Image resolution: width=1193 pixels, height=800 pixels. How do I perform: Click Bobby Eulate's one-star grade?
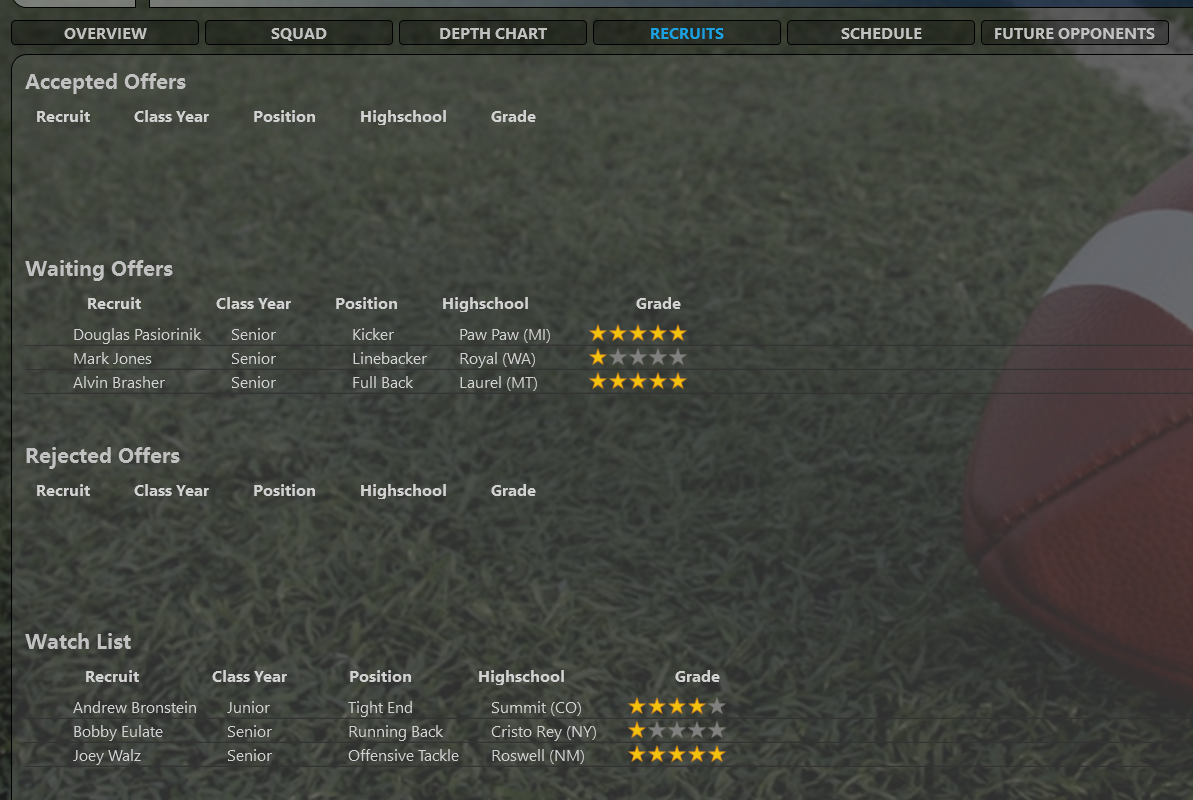pos(676,731)
